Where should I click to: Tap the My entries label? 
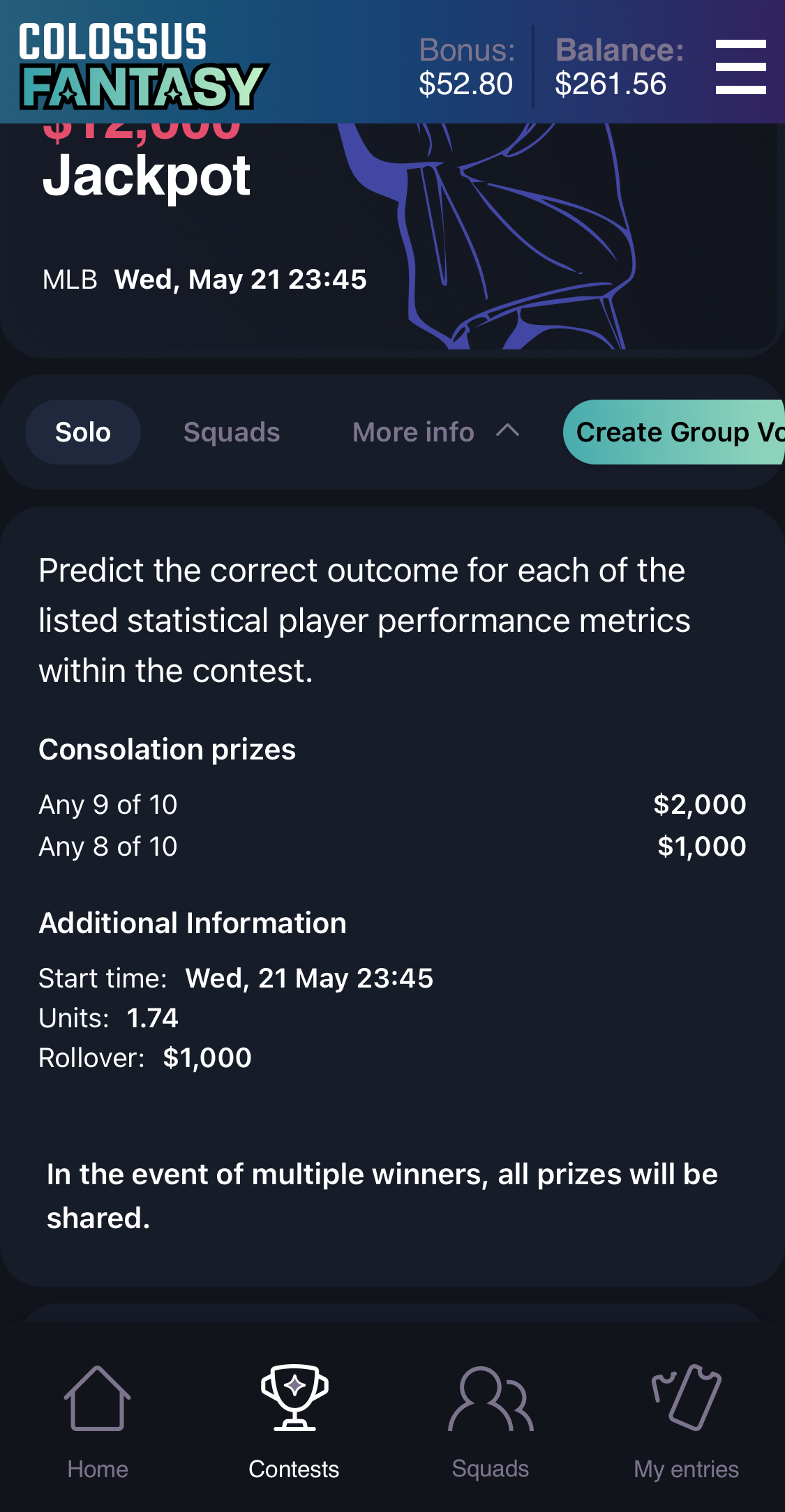point(686,1469)
